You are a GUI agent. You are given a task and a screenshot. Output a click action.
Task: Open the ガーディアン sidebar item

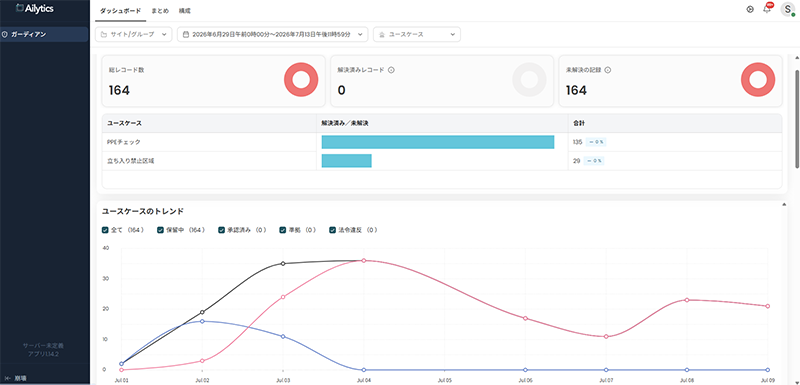pos(44,35)
